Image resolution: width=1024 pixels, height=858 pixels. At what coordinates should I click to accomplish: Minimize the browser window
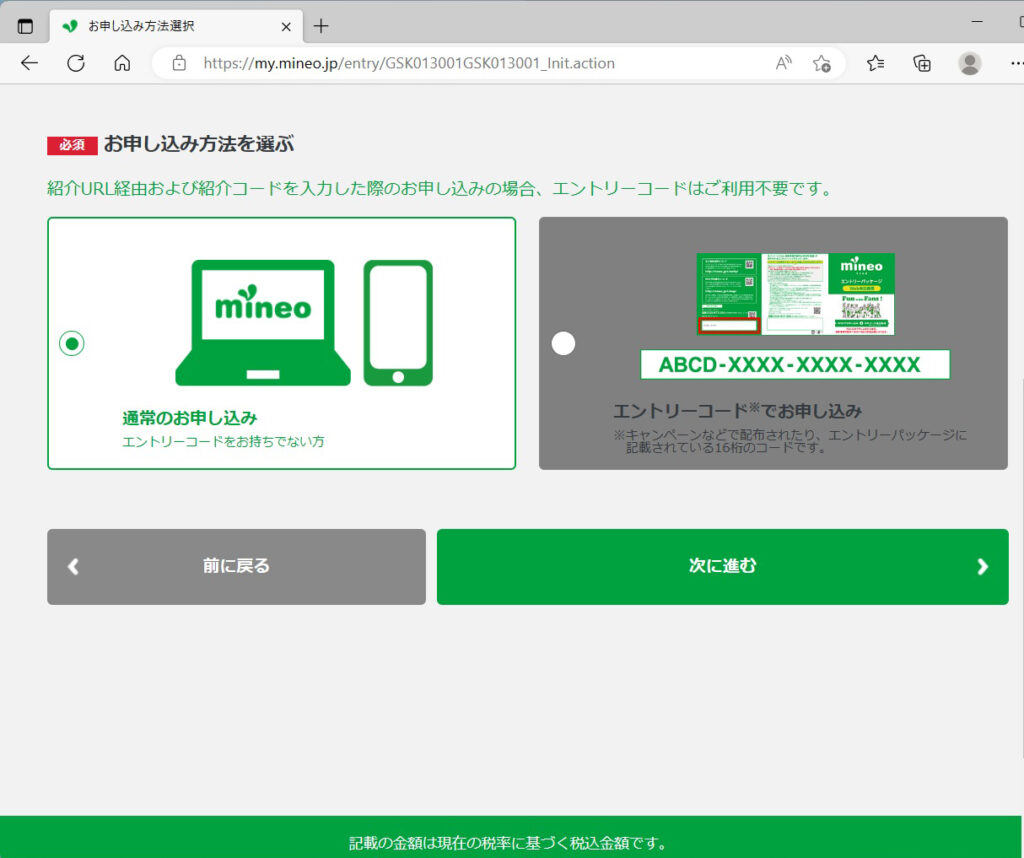[x=977, y=22]
